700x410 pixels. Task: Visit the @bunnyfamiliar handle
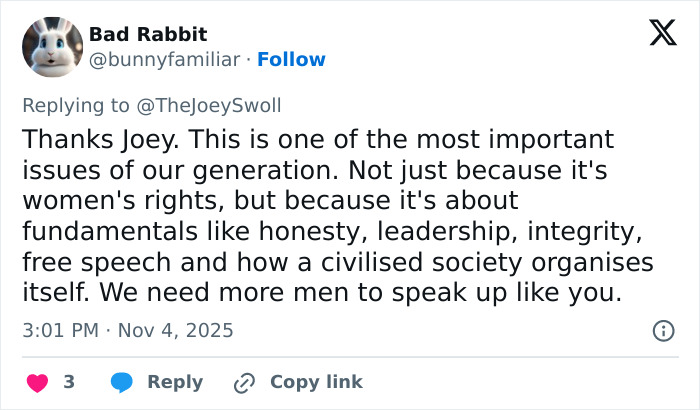(x=165, y=60)
